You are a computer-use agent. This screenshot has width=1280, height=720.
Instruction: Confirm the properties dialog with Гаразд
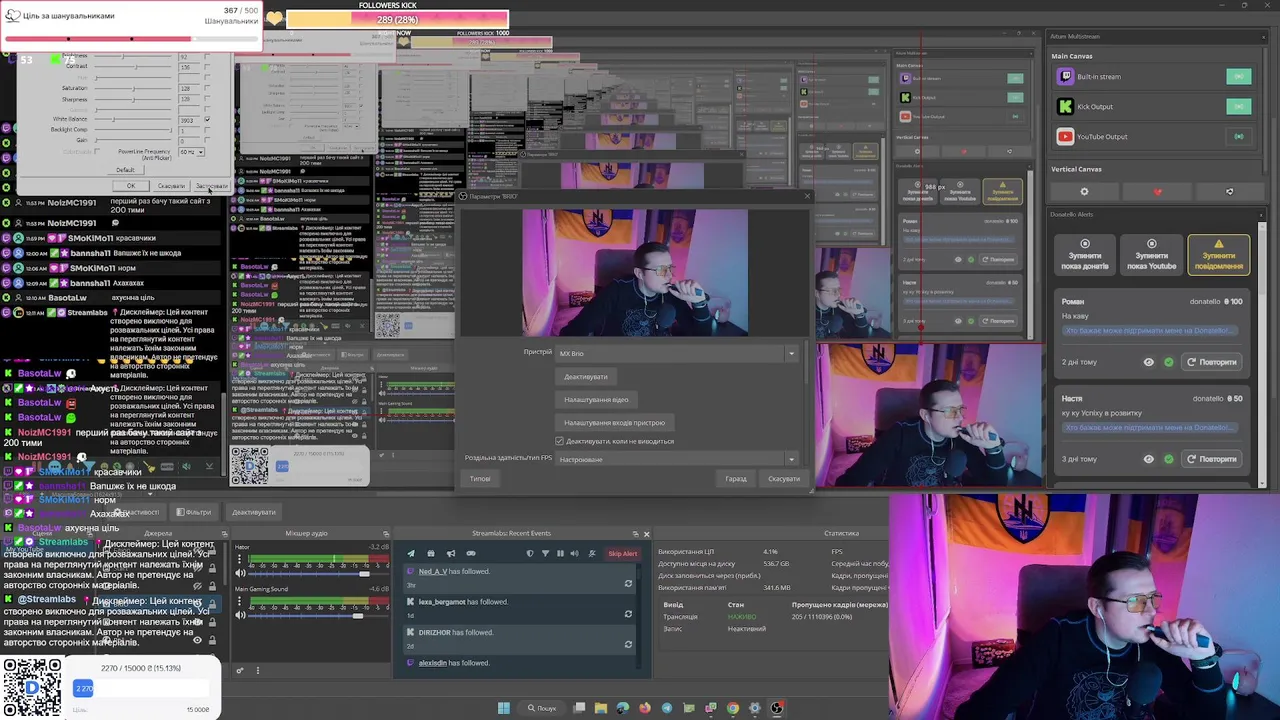[x=736, y=479]
